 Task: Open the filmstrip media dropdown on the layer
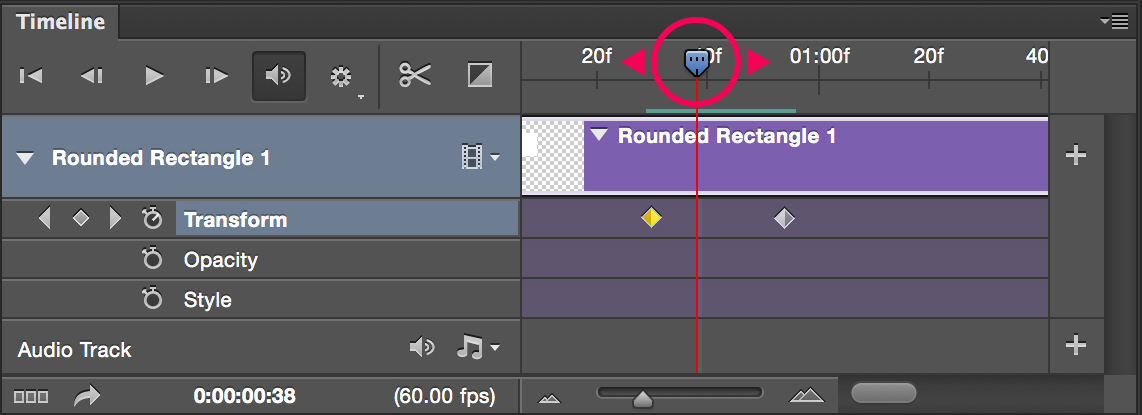[x=480, y=157]
